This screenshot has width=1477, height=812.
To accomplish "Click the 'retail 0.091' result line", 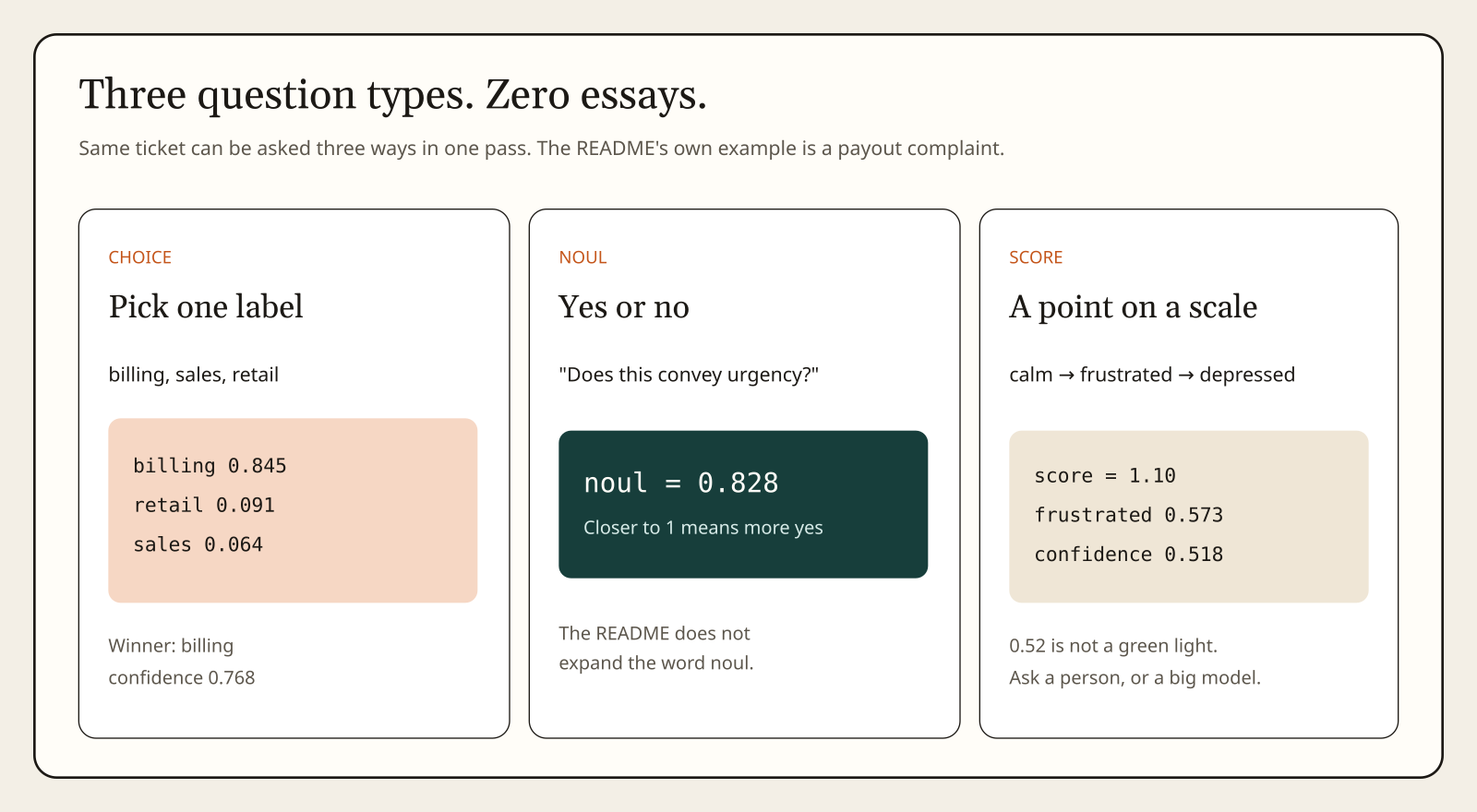I will (x=204, y=506).
